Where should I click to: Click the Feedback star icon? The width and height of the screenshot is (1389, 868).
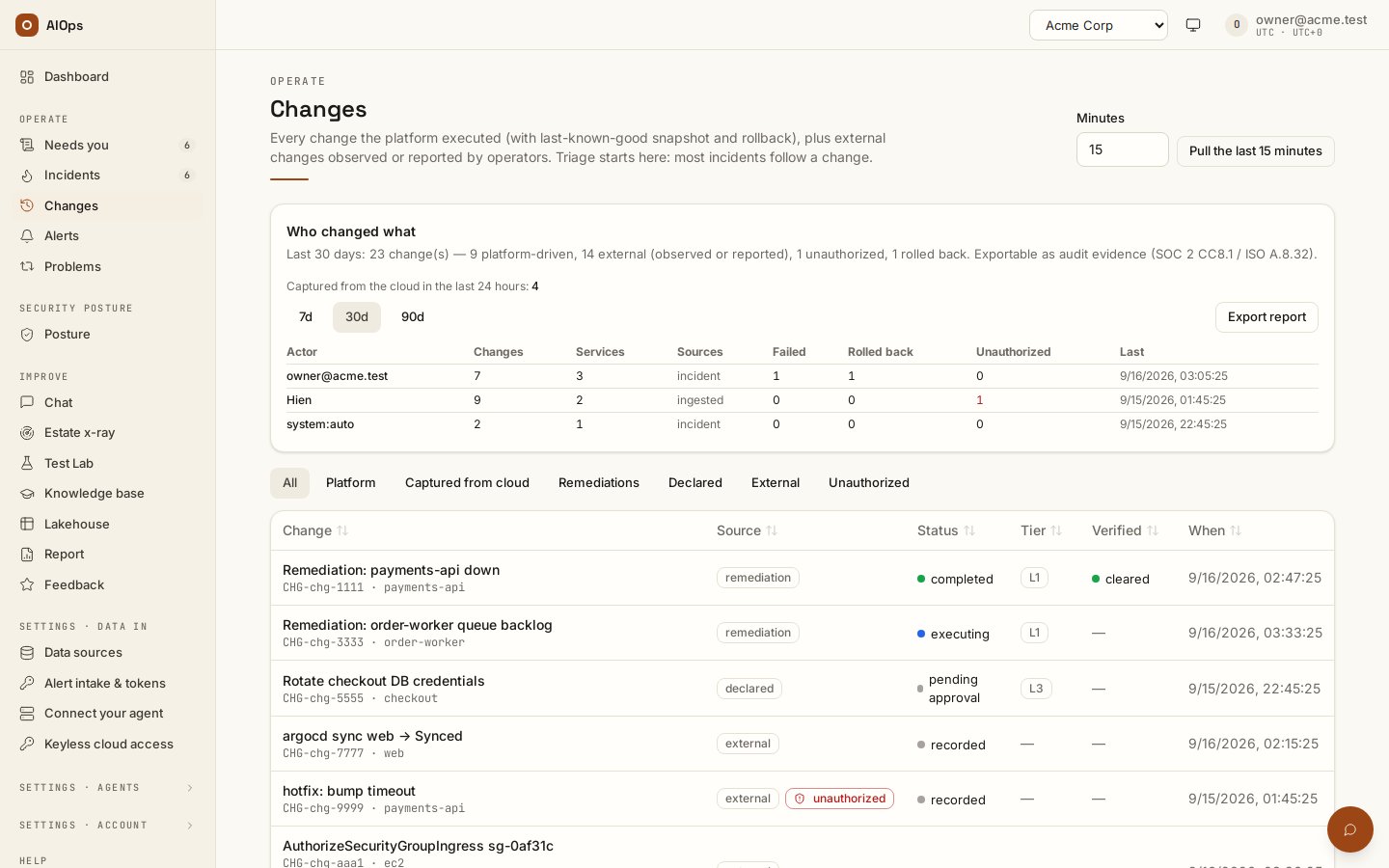point(27,585)
